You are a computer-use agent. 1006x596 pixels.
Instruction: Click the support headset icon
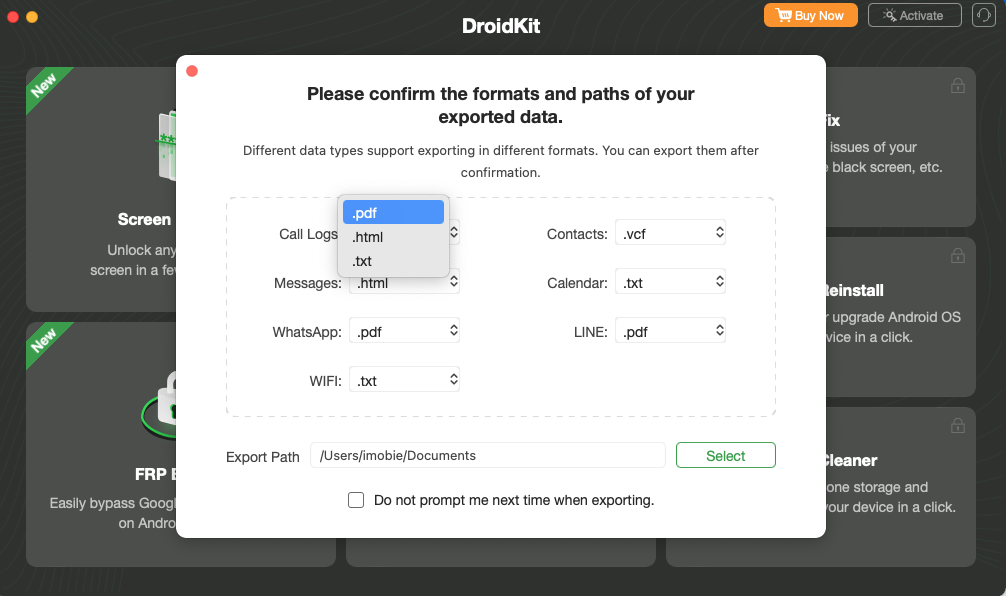pyautogui.click(x=984, y=15)
